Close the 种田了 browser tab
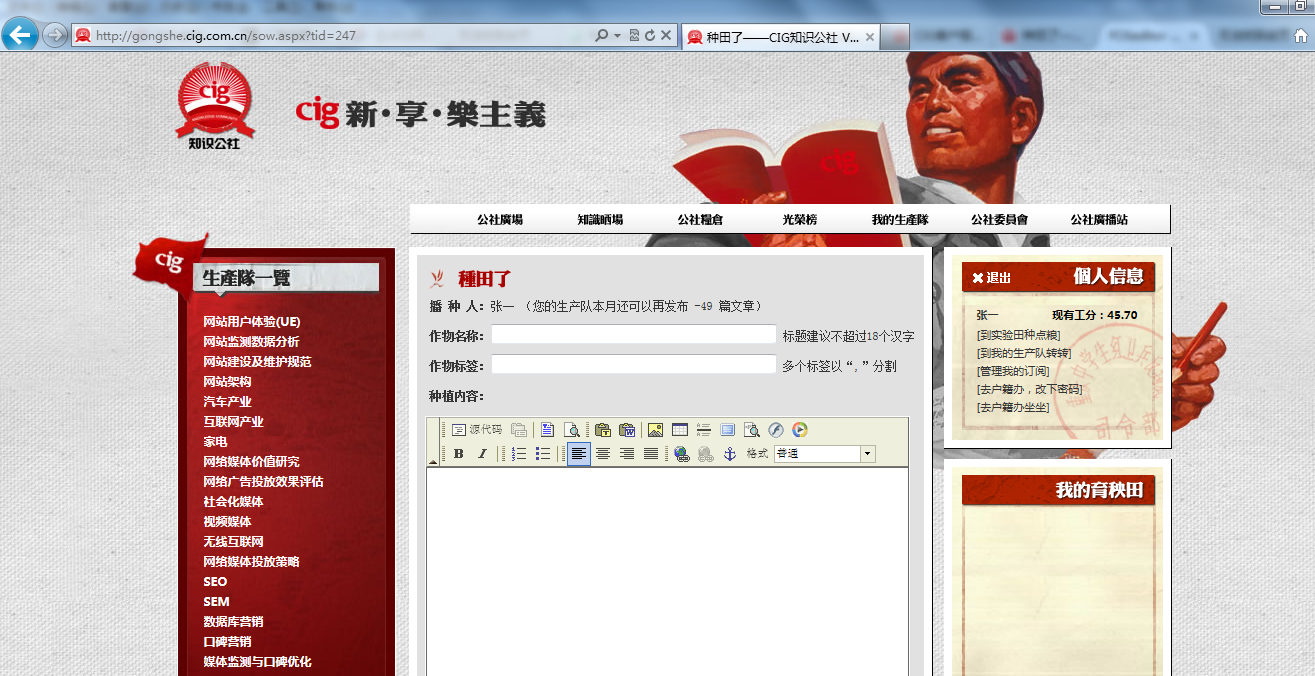This screenshot has height=676, width=1315. click(x=870, y=37)
